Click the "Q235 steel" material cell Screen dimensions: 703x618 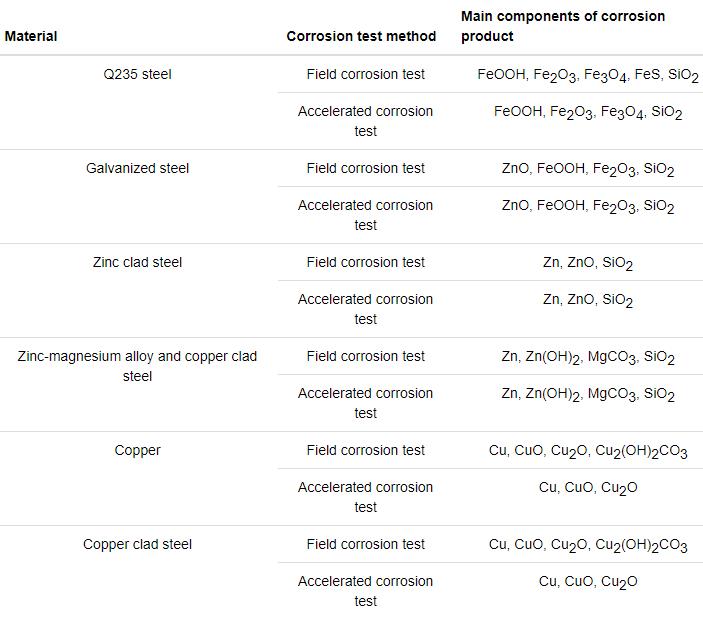pyautogui.click(x=137, y=74)
